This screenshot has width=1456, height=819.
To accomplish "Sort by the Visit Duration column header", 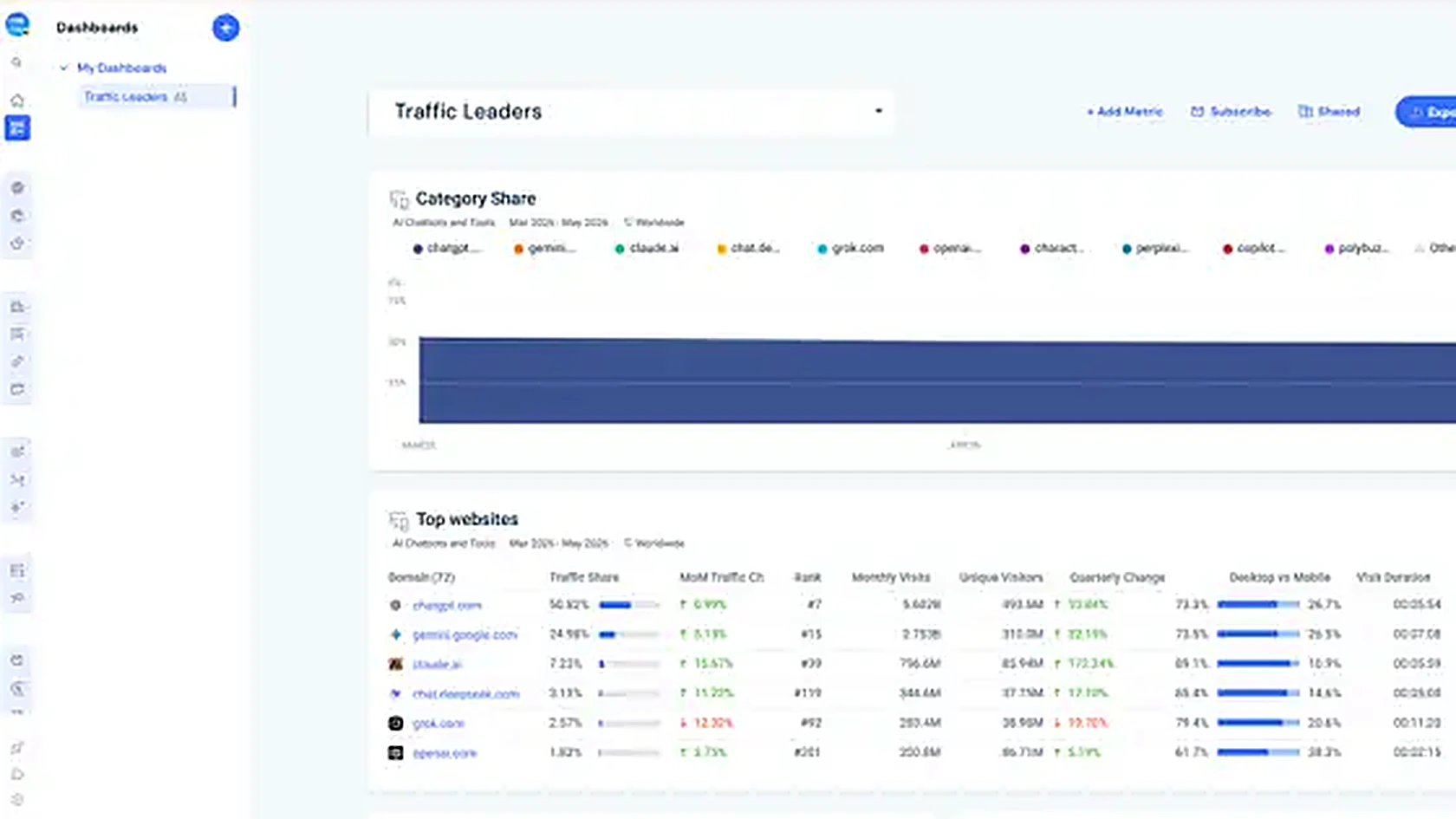I will (x=1394, y=577).
